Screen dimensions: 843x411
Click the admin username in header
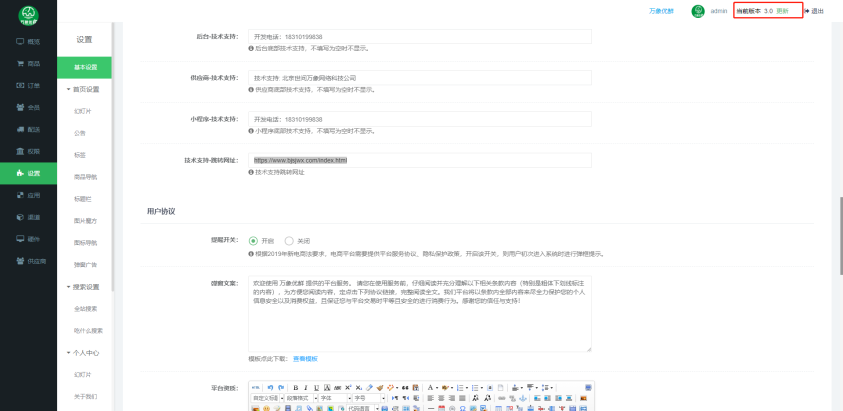[719, 11]
